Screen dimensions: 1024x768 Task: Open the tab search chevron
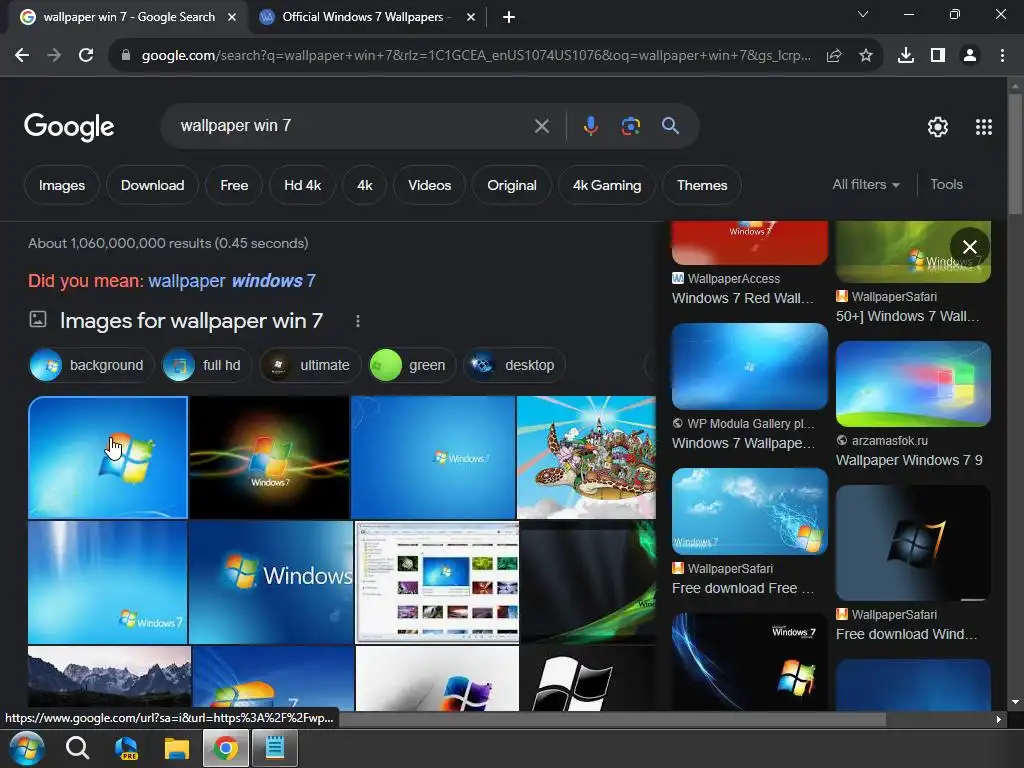(x=863, y=14)
